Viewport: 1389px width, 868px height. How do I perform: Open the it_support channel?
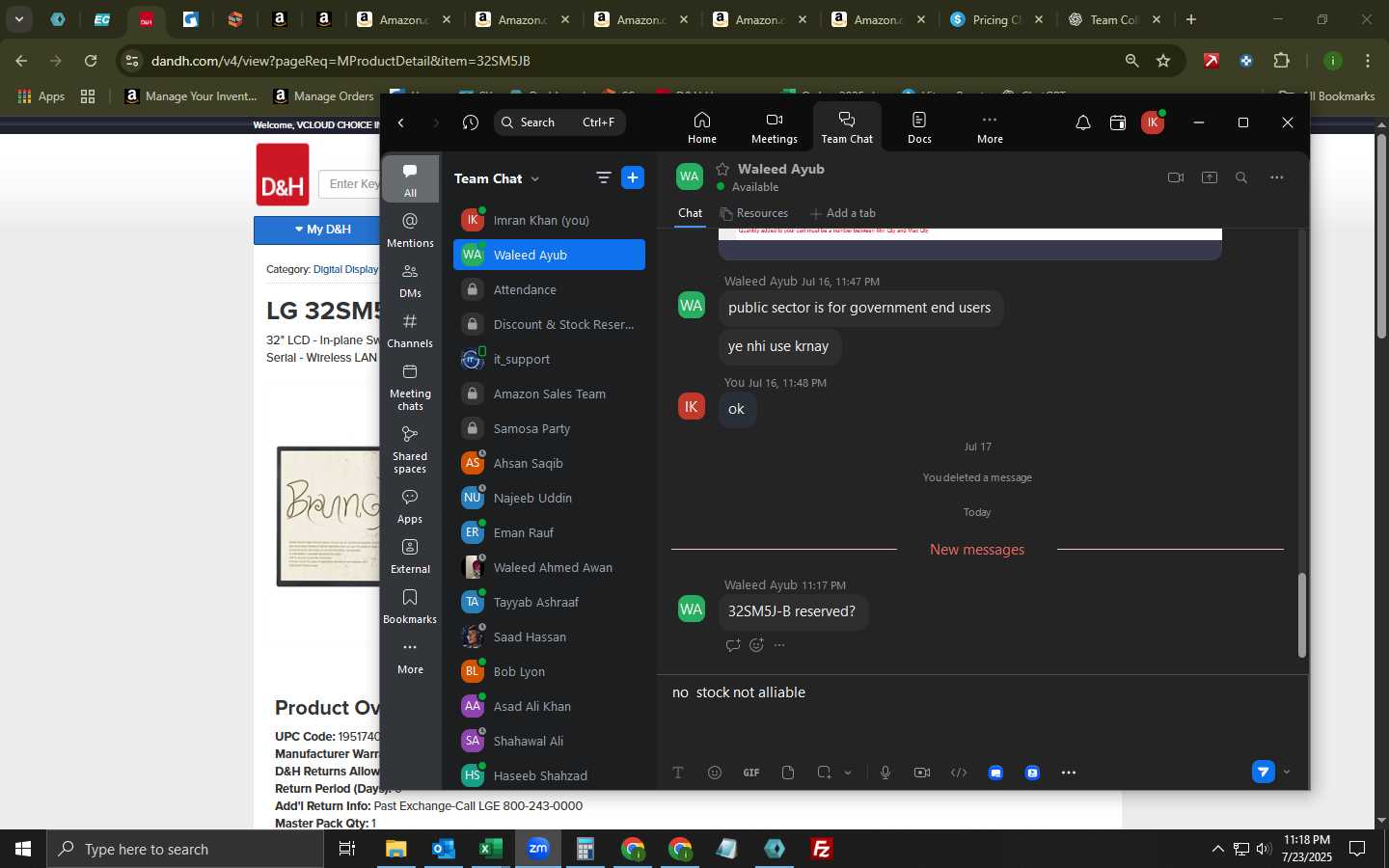click(x=549, y=359)
